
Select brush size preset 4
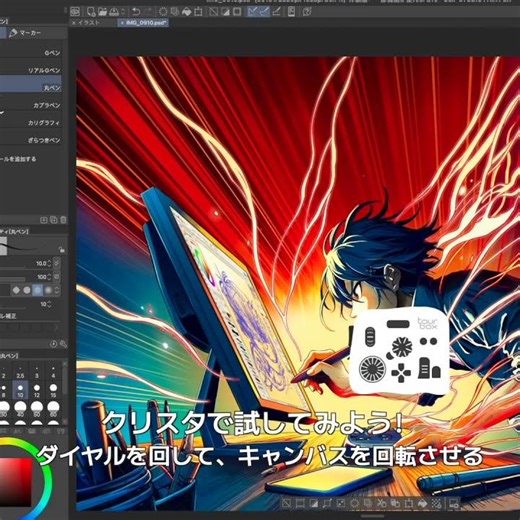pos(53,371)
